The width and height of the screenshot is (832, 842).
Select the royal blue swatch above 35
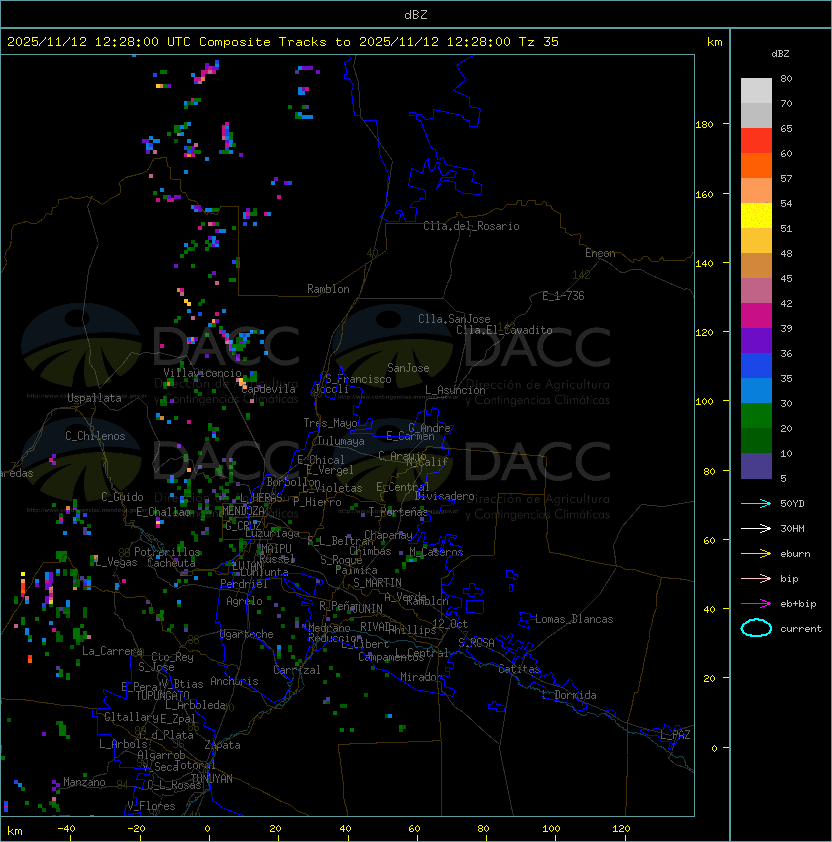[756, 366]
